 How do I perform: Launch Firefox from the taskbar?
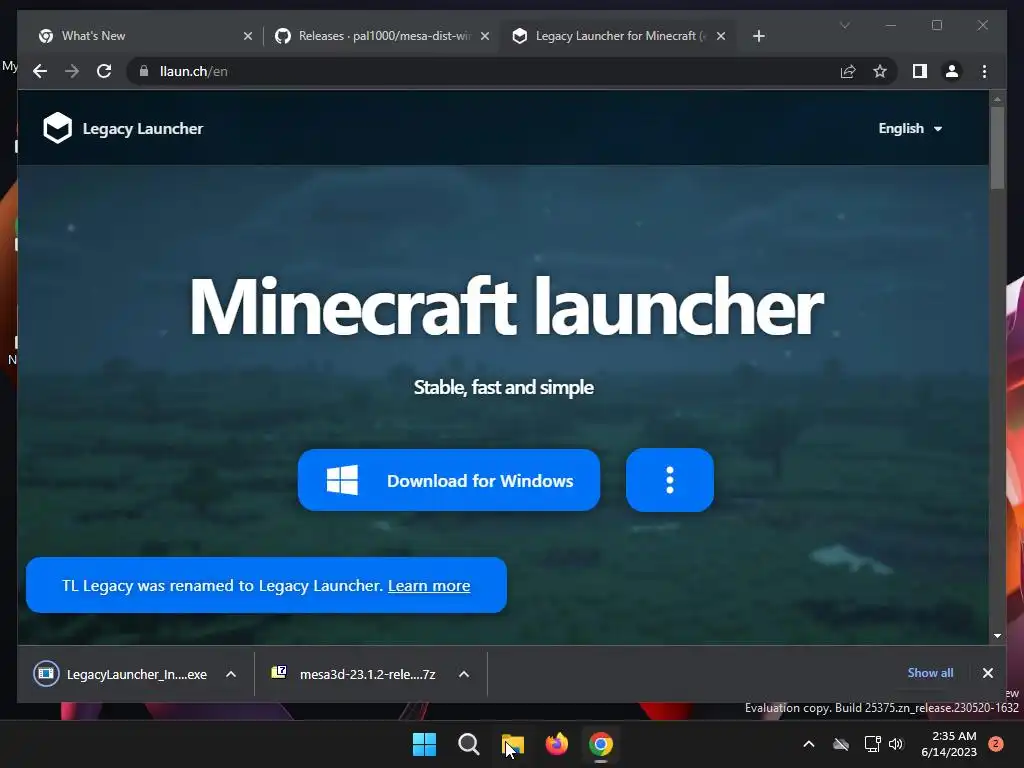[x=556, y=744]
